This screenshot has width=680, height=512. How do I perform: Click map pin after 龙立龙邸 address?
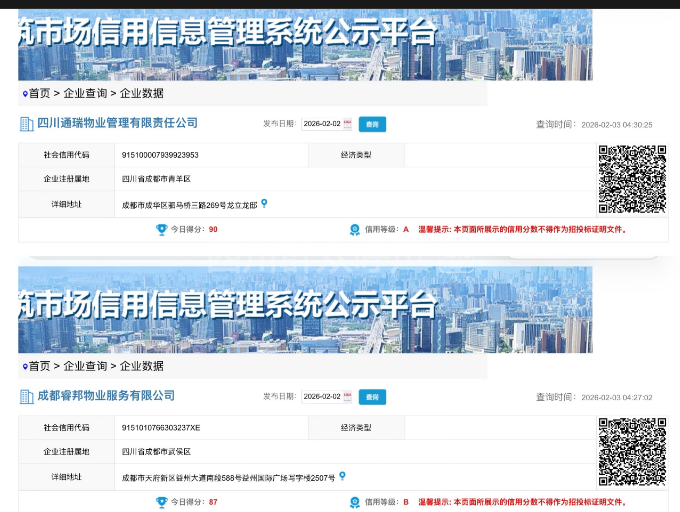click(x=264, y=204)
